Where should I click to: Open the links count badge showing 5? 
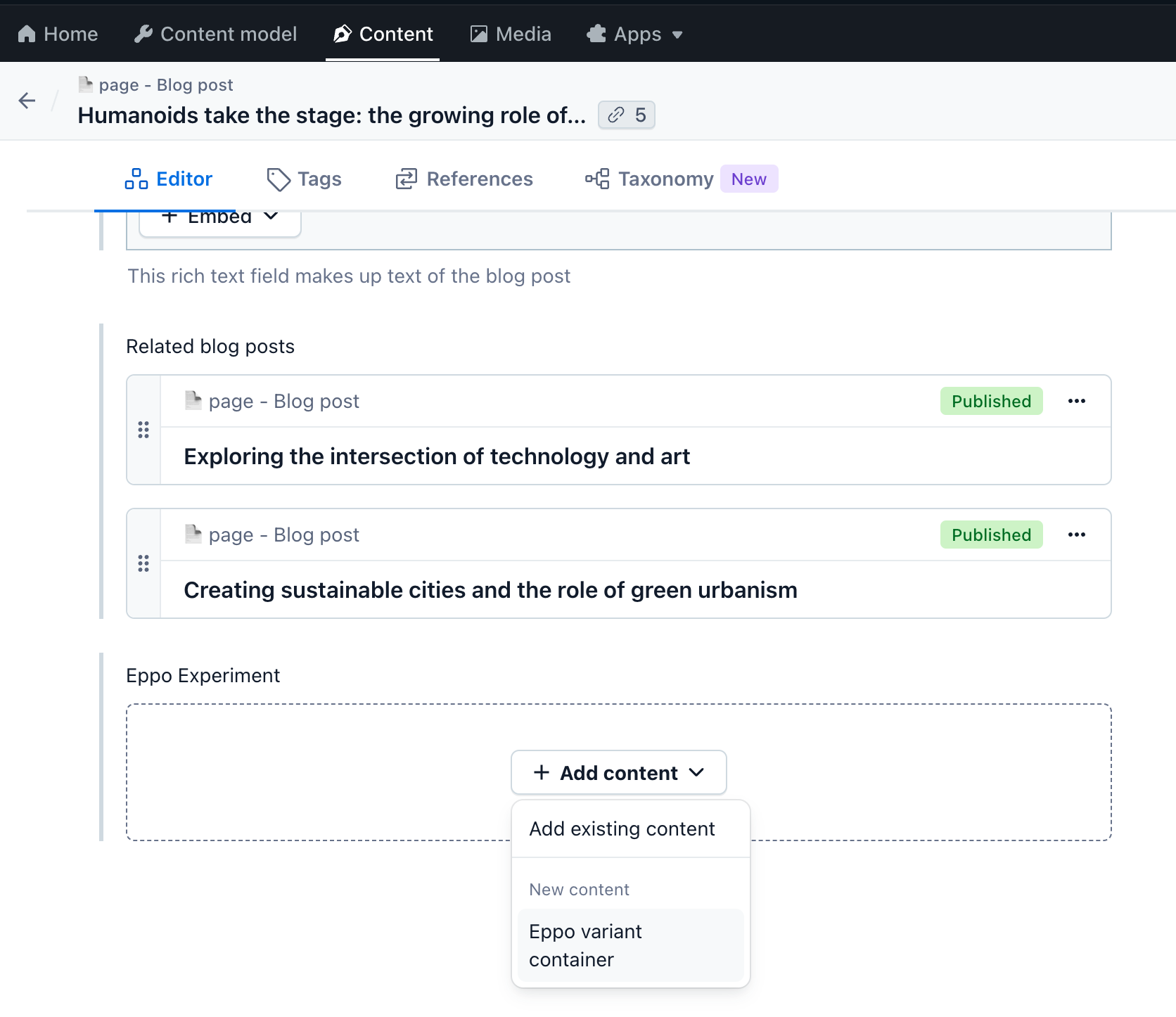coord(626,115)
